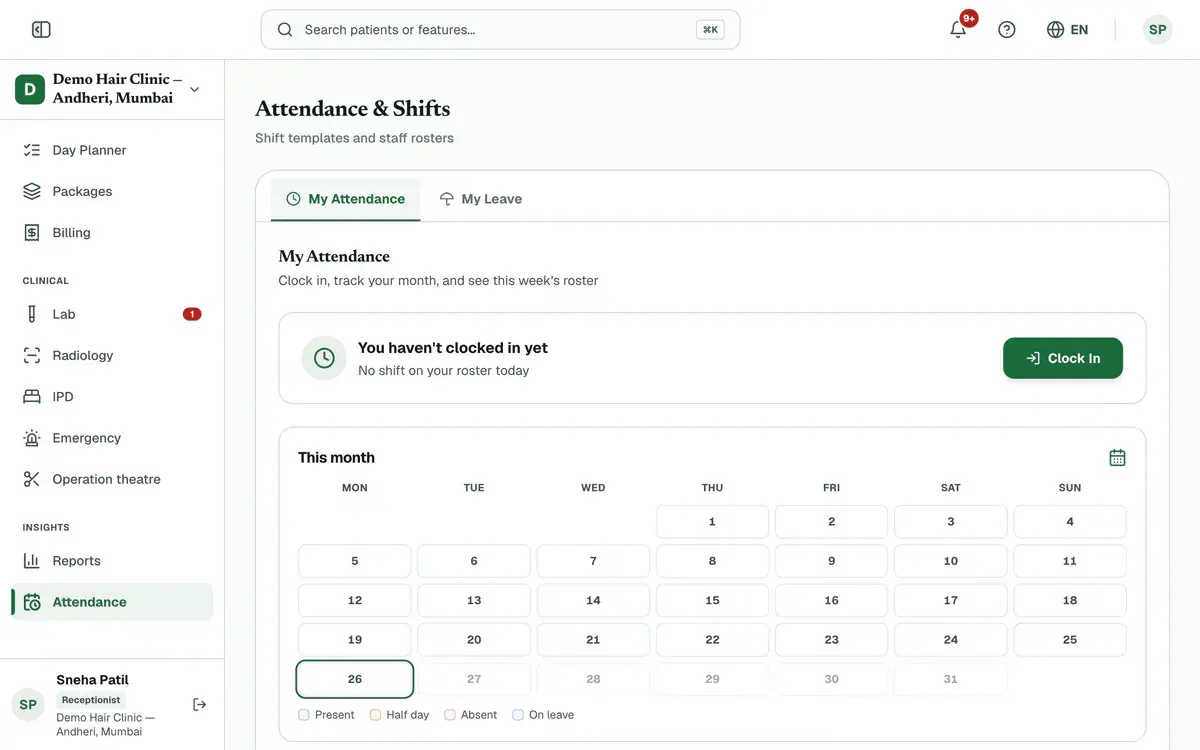Open the Emergency section
Screen dimensions: 1200x750
tap(112, 438)
